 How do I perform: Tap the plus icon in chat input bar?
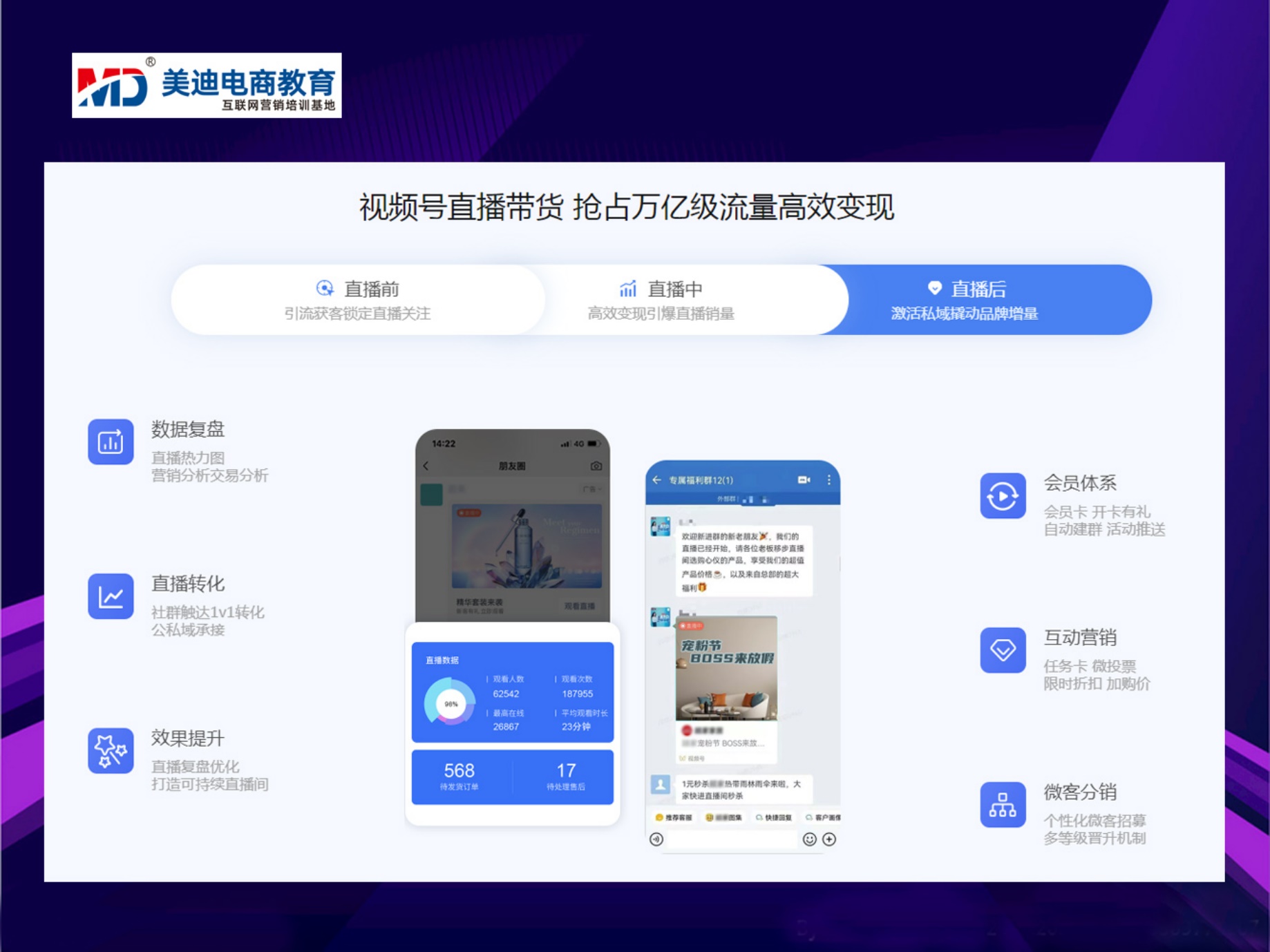click(x=829, y=839)
